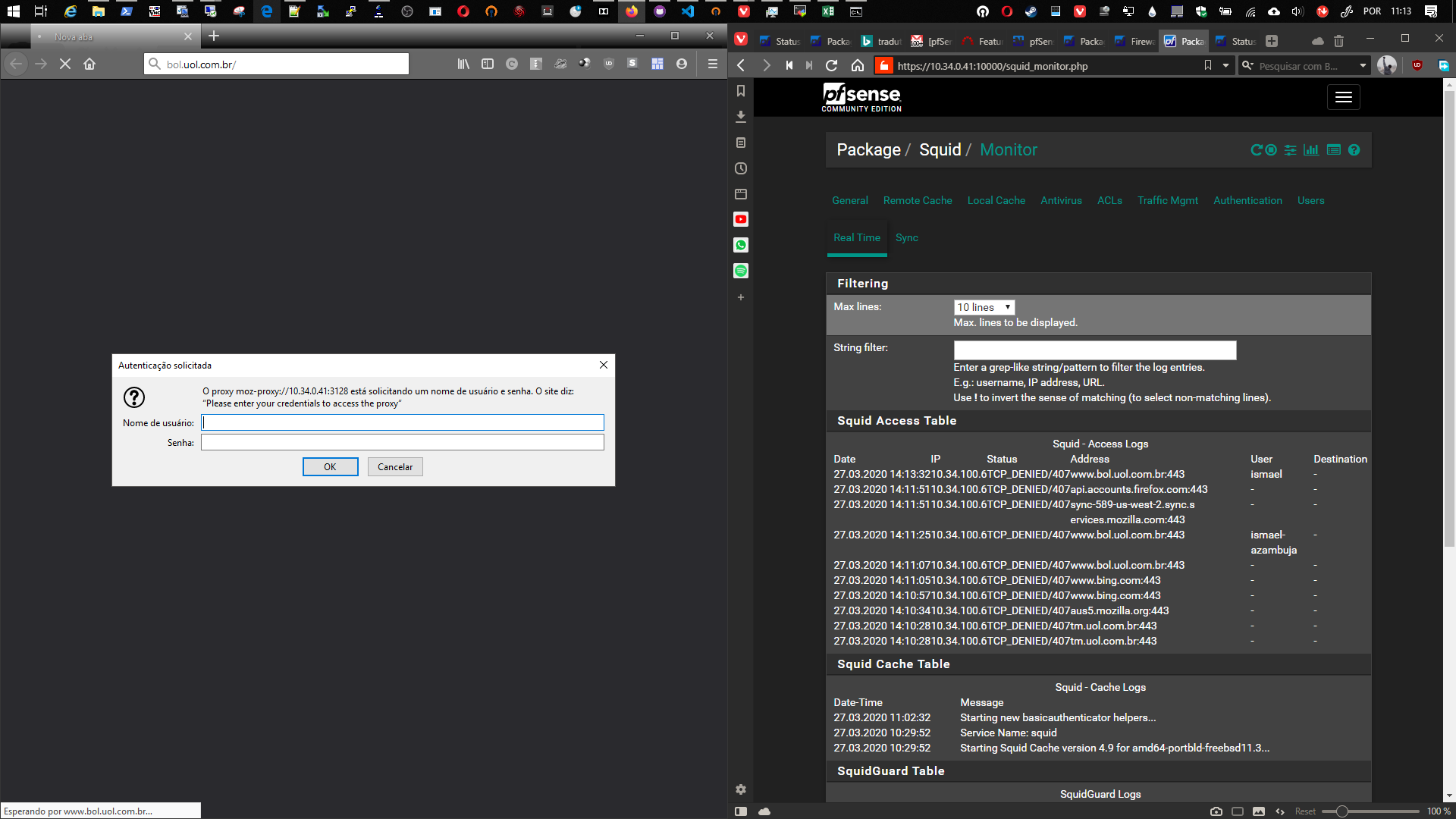
Task: Open the Sync tab under Monitor
Action: 907,237
